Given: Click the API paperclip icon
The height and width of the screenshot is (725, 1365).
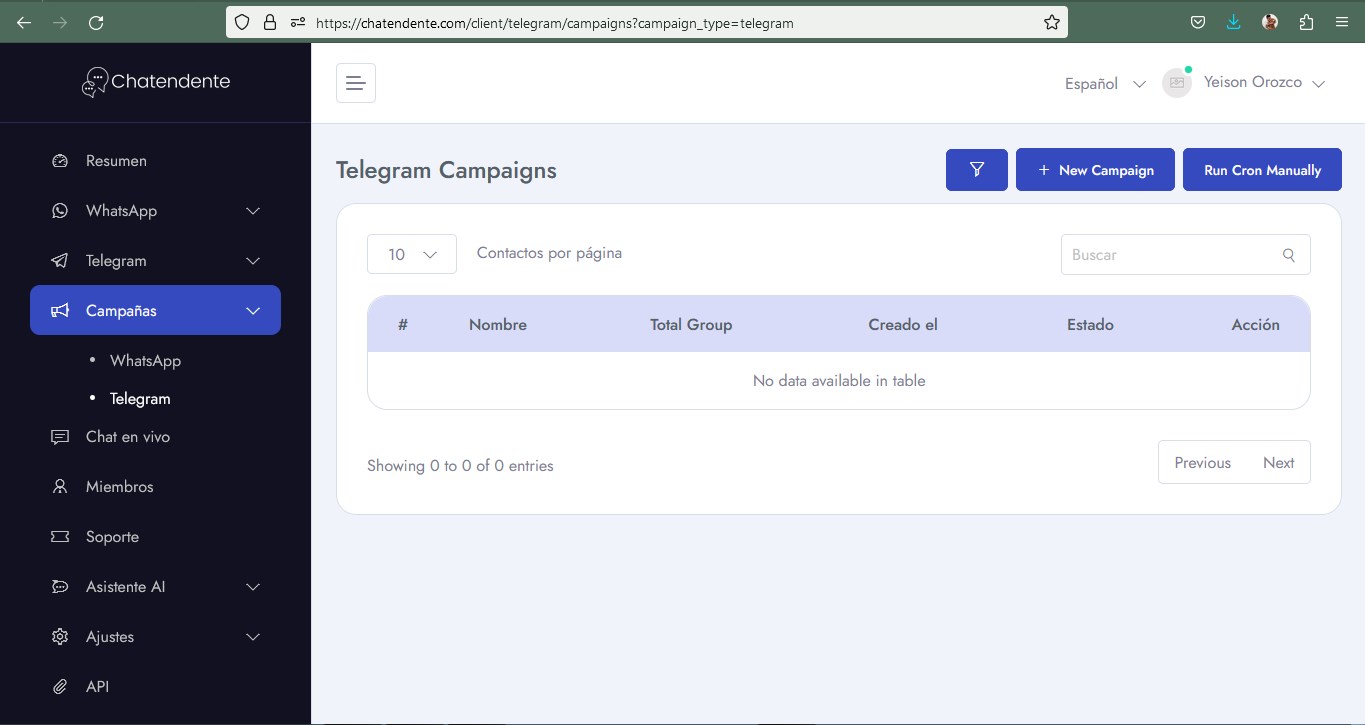Looking at the screenshot, I should point(60,687).
